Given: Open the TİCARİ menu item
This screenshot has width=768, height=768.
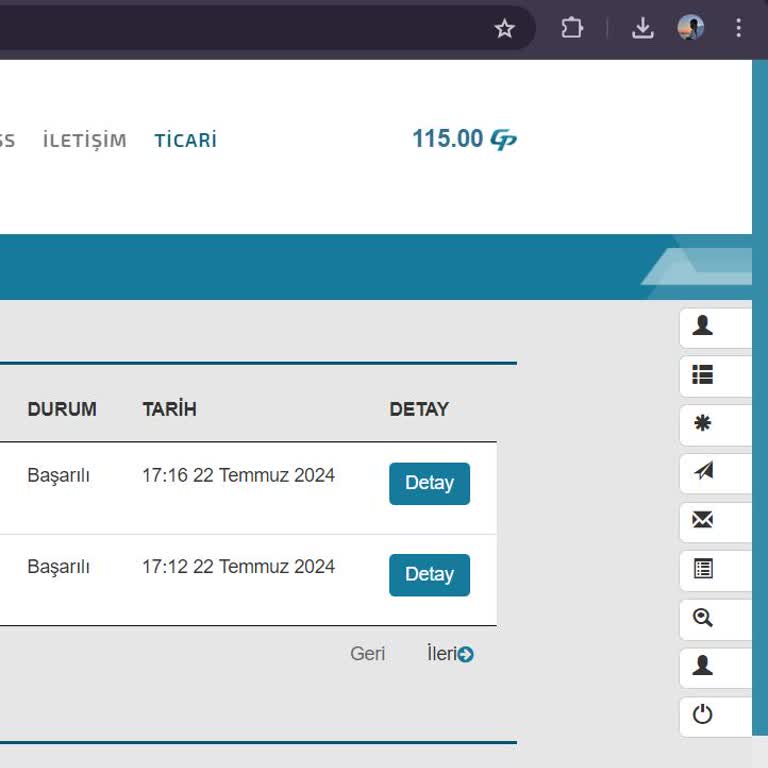Looking at the screenshot, I should 186,140.
